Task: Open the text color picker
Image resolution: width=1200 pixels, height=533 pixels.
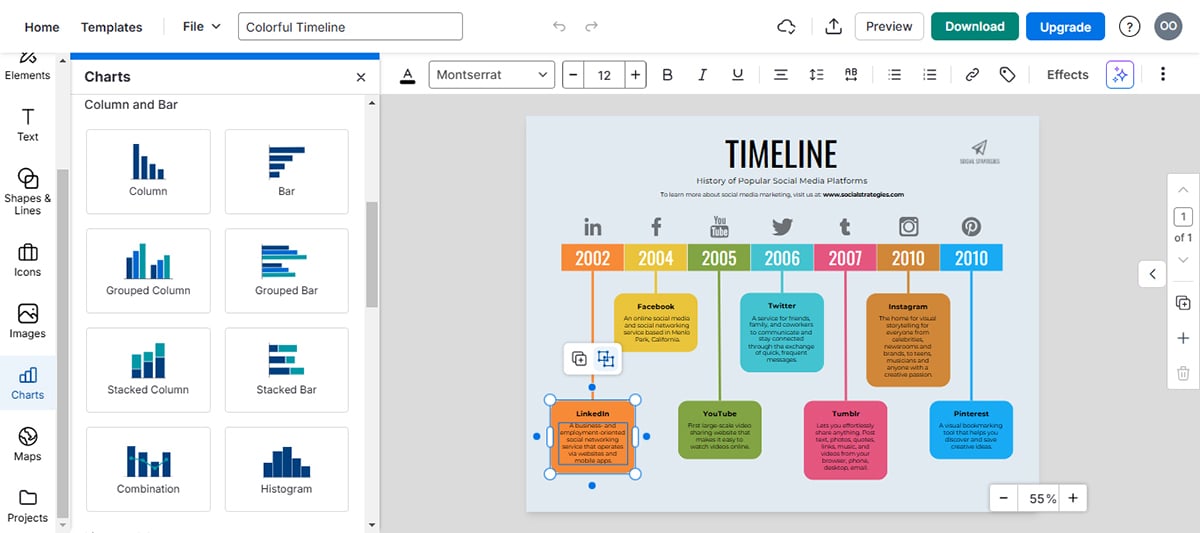Action: [x=408, y=75]
